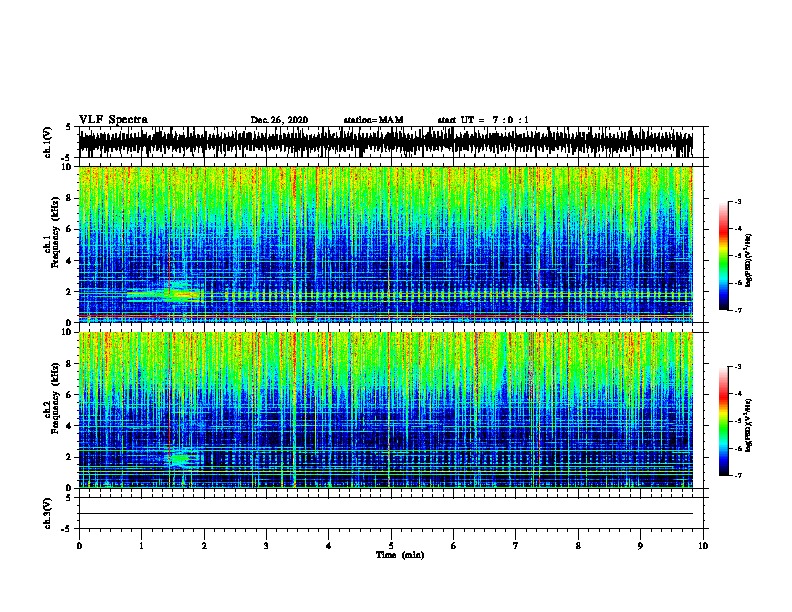
Task: Click the "-7" label on ch.1 color bar
Action: (x=737, y=310)
